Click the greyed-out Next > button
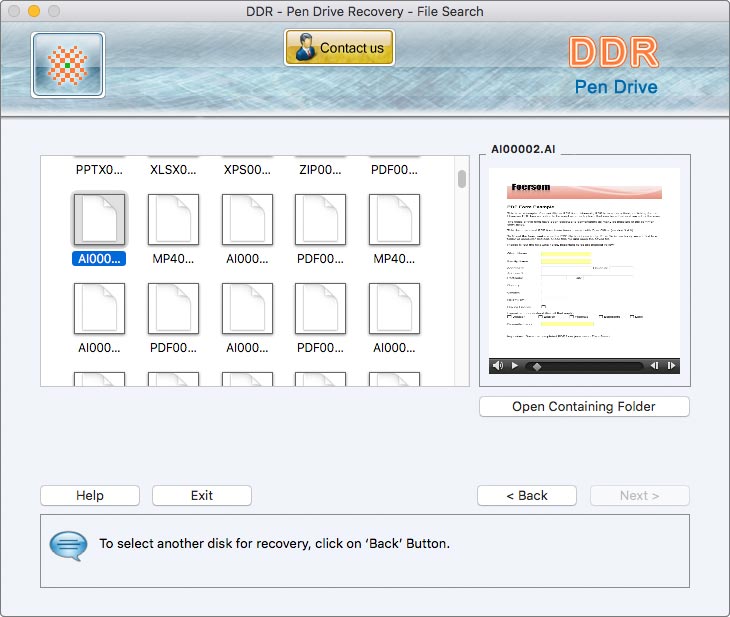 click(x=640, y=495)
